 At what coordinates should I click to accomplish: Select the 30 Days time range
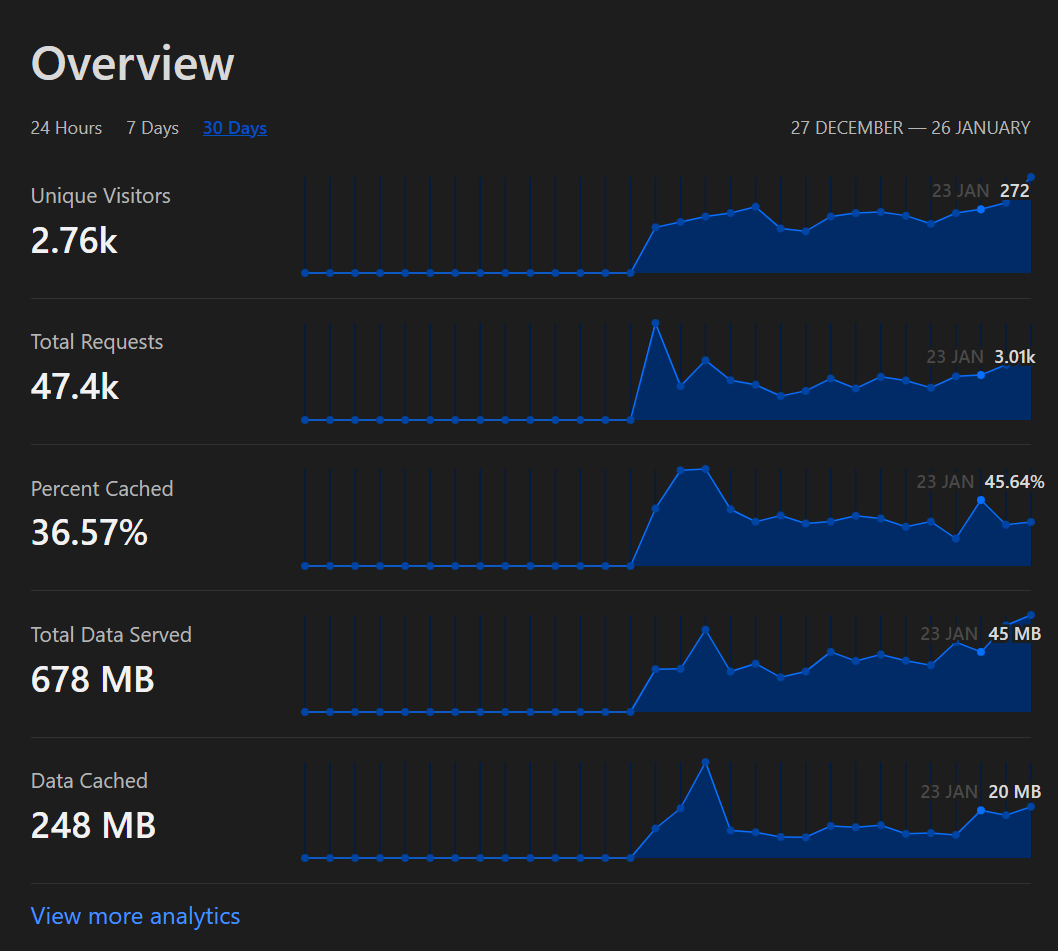pos(234,127)
